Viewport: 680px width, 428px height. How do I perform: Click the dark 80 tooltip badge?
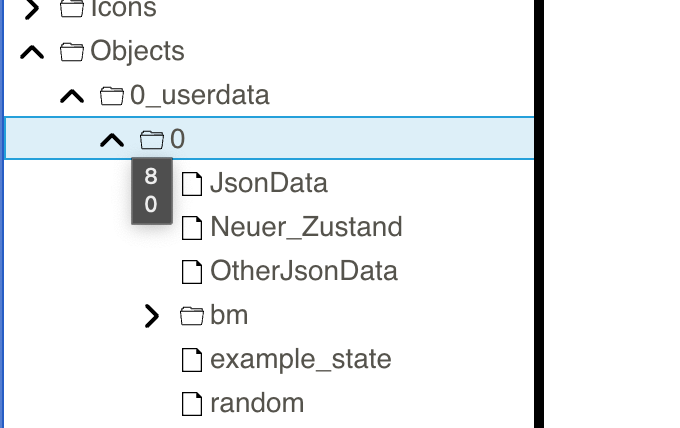point(151,191)
